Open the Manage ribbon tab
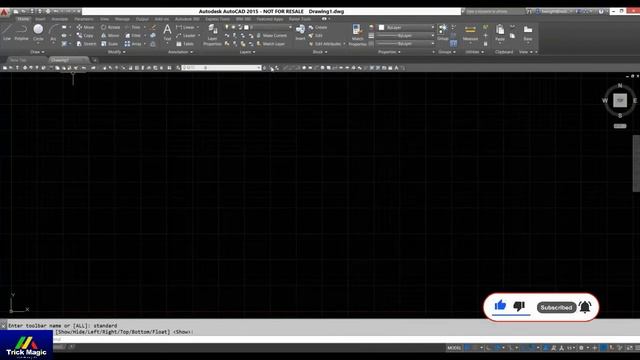 122,19
